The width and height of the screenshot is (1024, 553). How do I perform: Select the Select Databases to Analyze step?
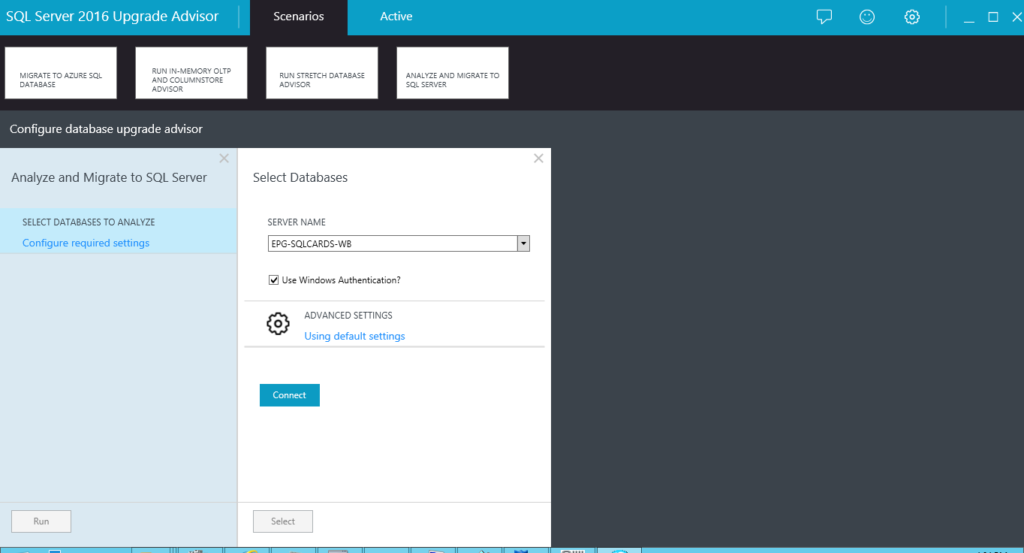[x=118, y=231]
